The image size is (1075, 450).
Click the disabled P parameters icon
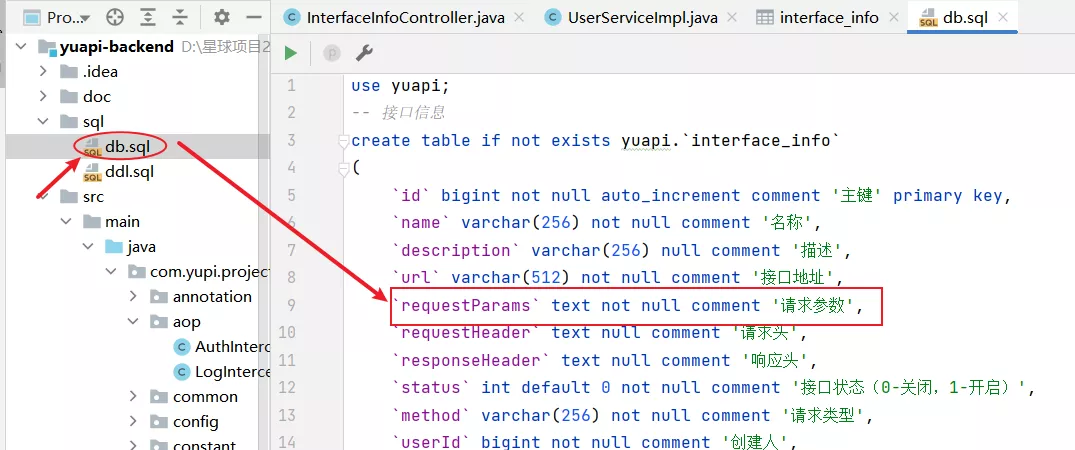click(x=332, y=53)
